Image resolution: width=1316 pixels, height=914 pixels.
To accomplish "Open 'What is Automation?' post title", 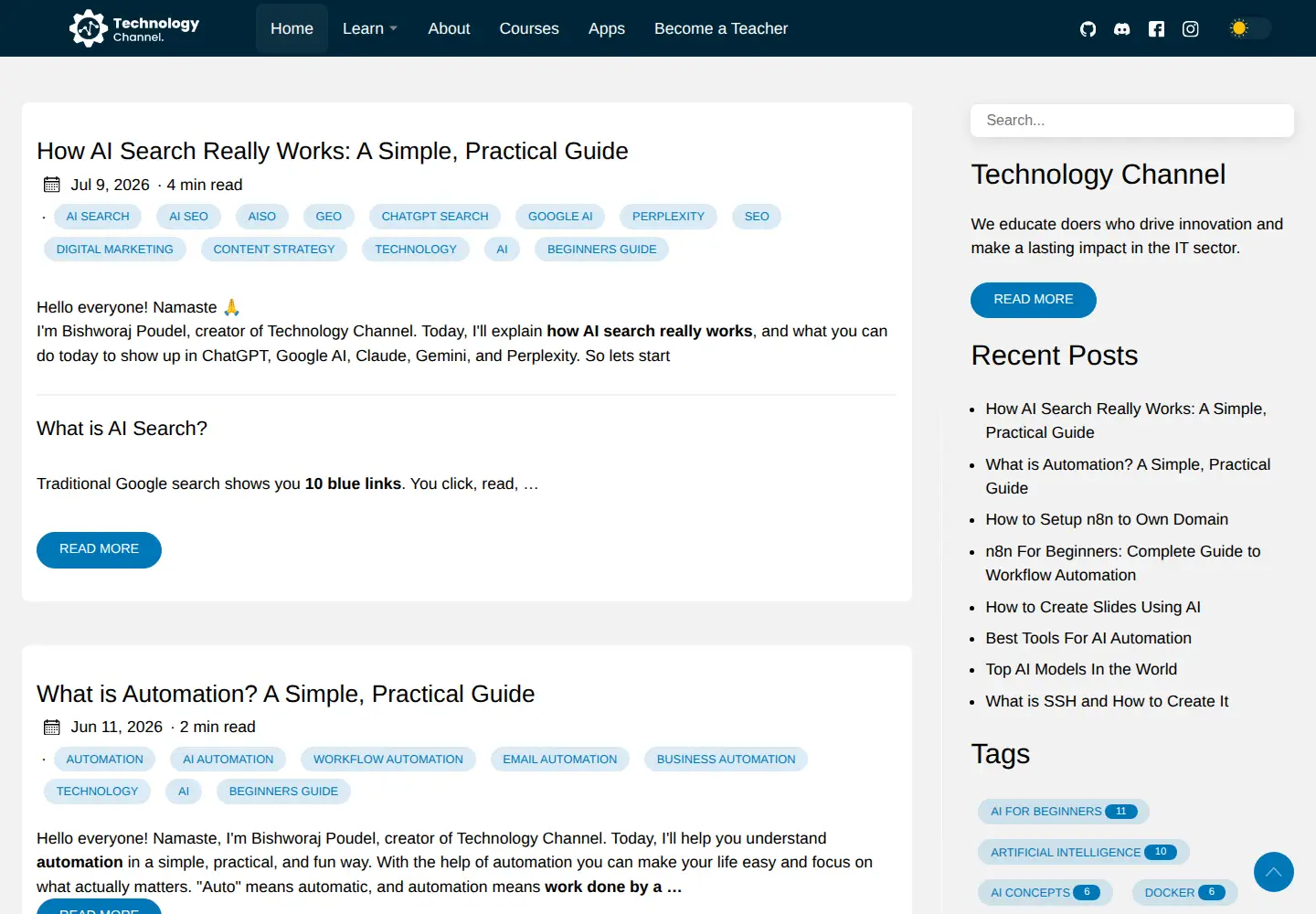I will 286,694.
